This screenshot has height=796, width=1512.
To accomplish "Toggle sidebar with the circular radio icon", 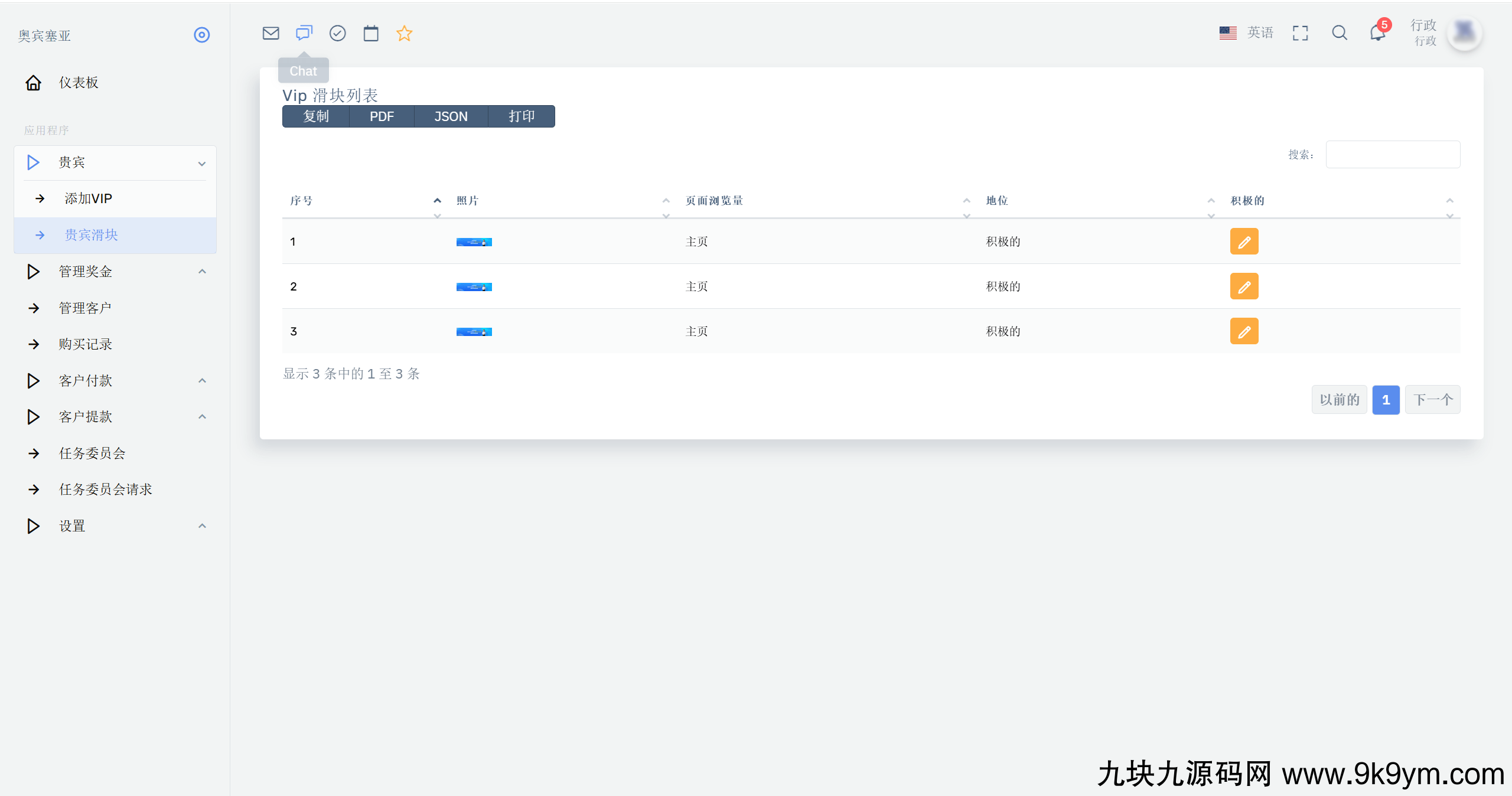I will coord(202,35).
